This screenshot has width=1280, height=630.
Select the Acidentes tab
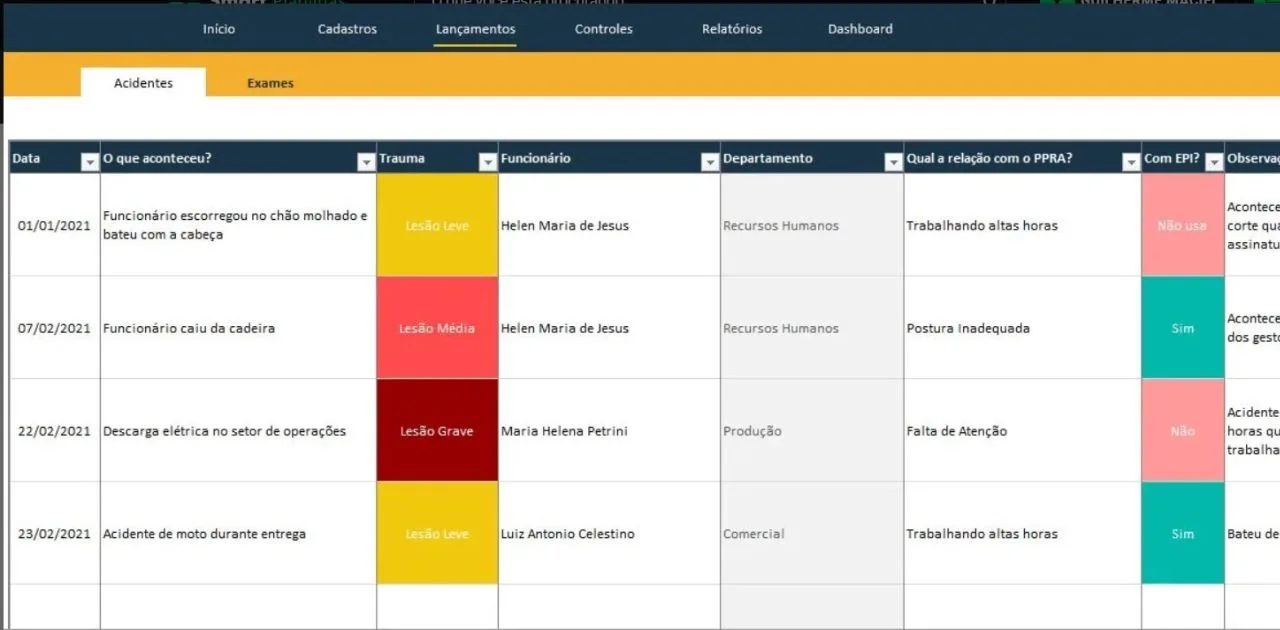(x=143, y=83)
